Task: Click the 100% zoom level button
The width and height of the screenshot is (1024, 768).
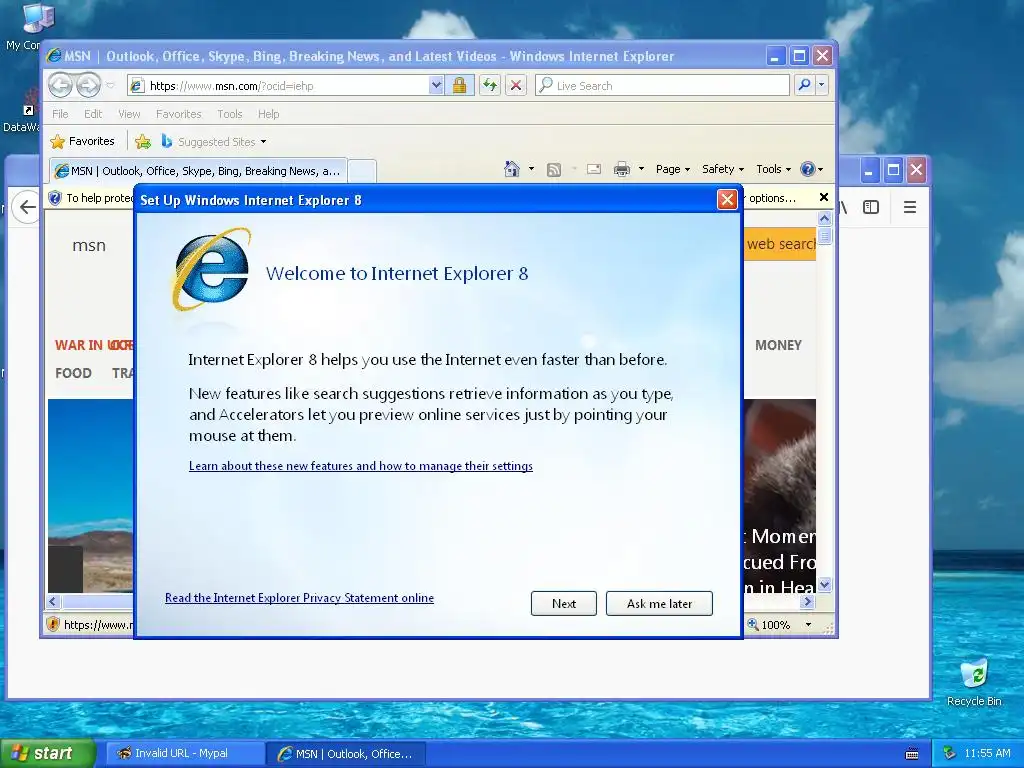Action: (x=769, y=625)
